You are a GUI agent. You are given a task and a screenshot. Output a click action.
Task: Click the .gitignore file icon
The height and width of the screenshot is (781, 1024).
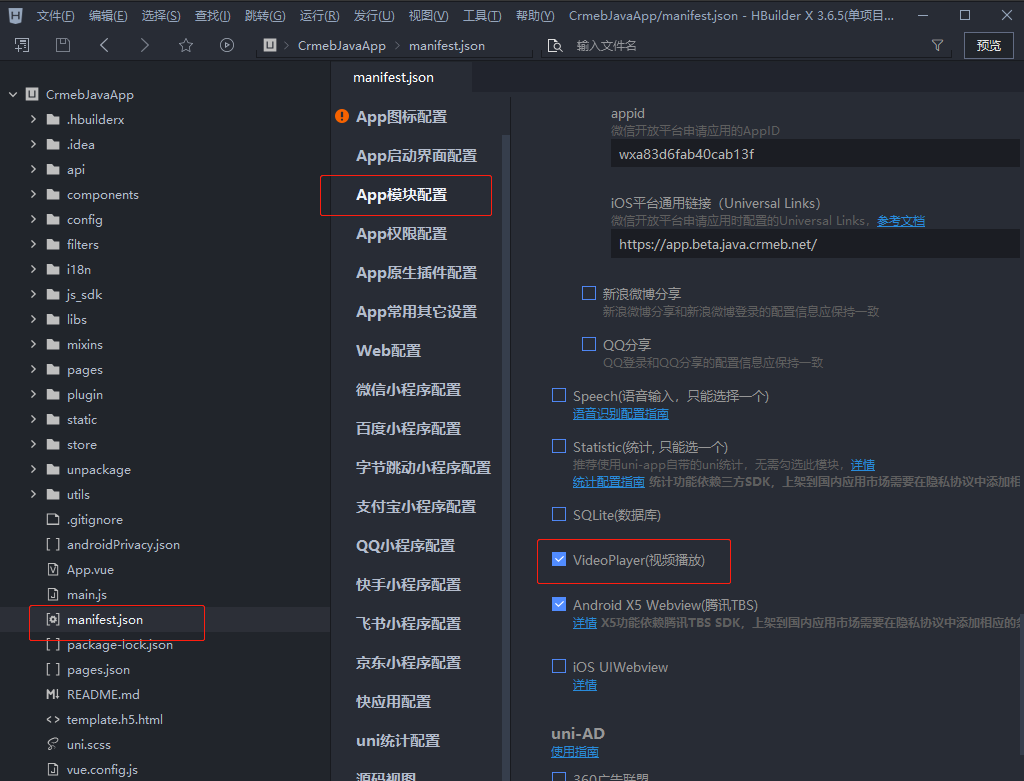(x=53, y=519)
